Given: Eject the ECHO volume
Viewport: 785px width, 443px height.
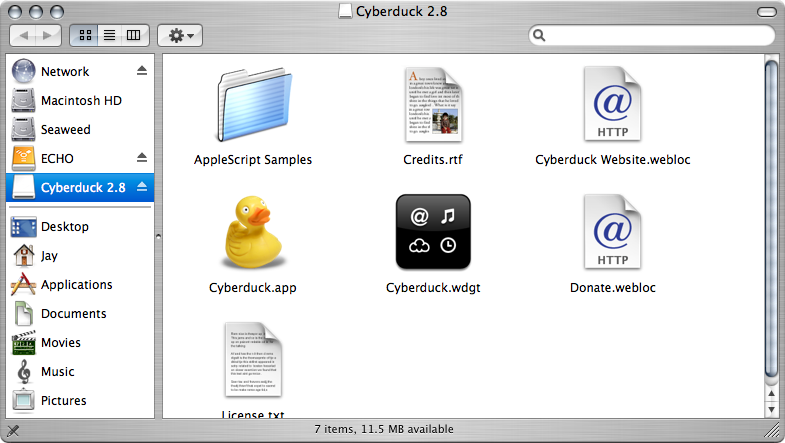Looking at the screenshot, I should click(x=141, y=158).
